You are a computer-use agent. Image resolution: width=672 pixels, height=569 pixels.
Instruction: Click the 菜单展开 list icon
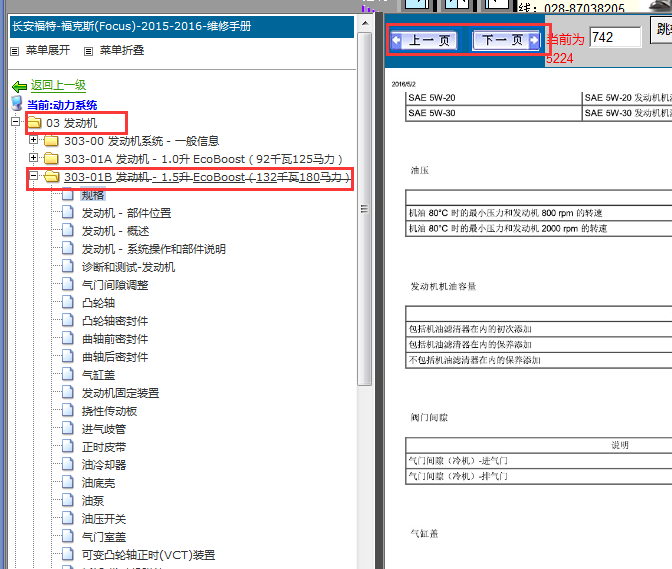click(15, 51)
